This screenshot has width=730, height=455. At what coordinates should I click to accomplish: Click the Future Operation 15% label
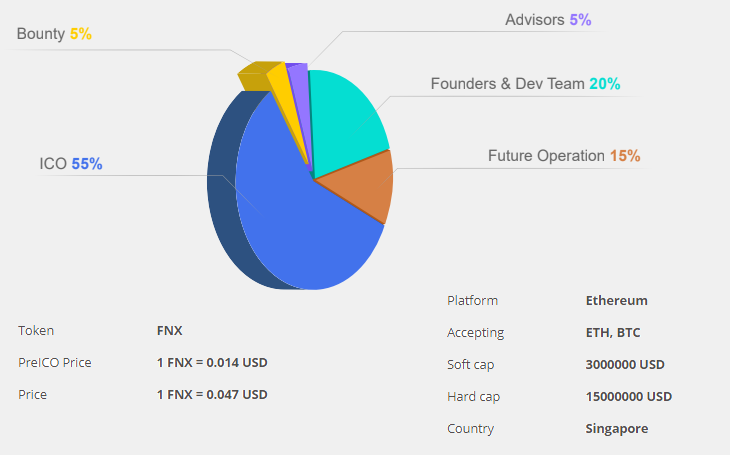564,156
